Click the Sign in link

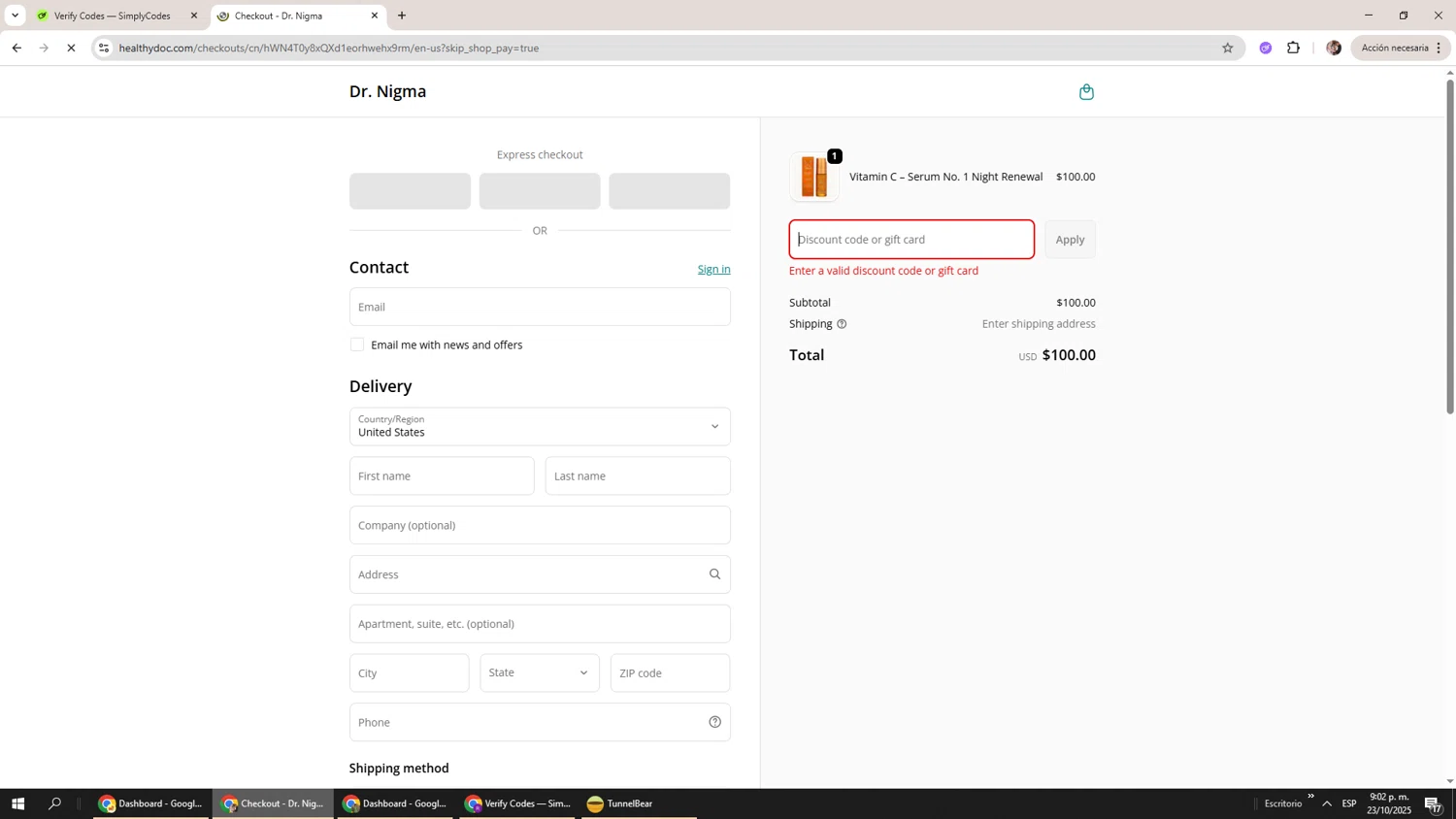(713, 269)
